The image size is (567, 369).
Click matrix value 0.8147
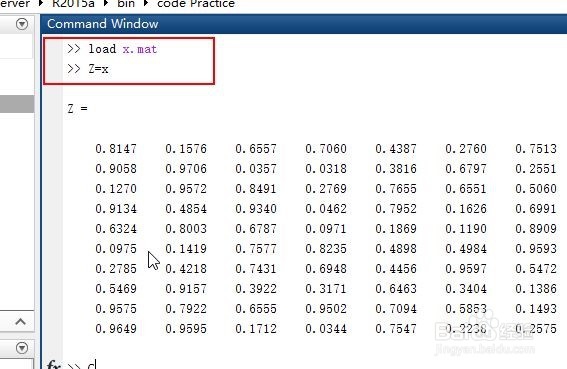point(116,149)
